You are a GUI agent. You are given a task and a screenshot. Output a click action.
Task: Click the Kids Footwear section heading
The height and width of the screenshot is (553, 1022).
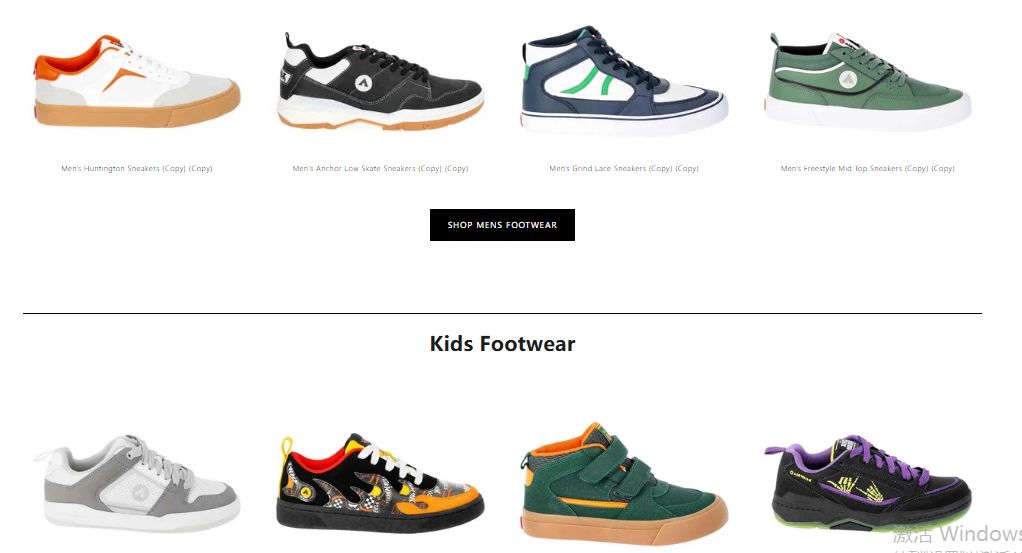point(502,344)
